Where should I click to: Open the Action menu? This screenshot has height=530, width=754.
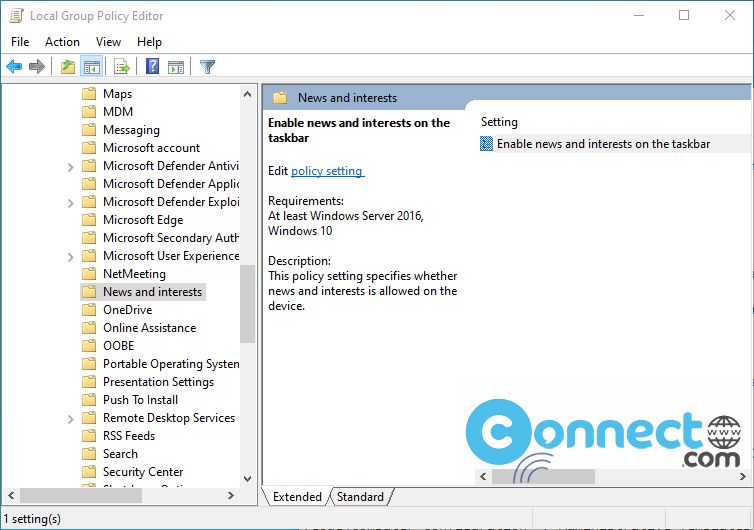63,42
